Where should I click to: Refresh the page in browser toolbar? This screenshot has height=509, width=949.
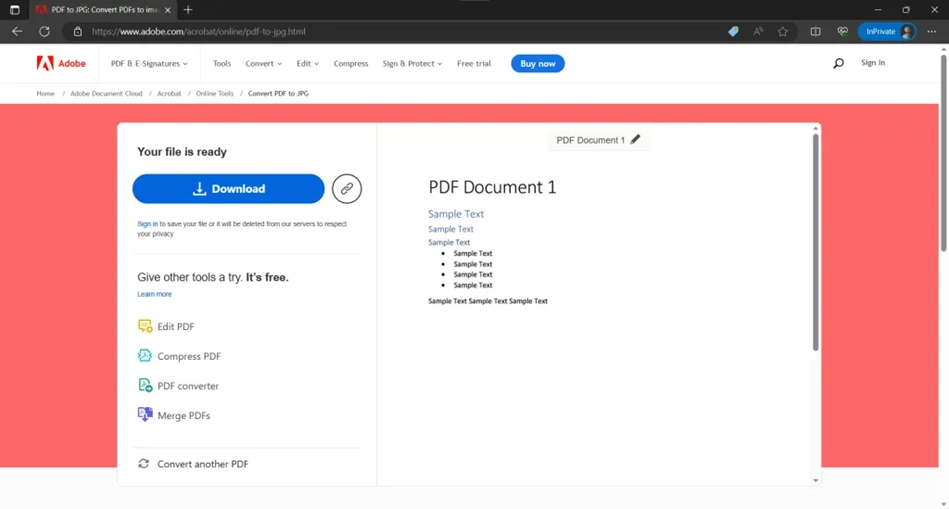(x=44, y=31)
